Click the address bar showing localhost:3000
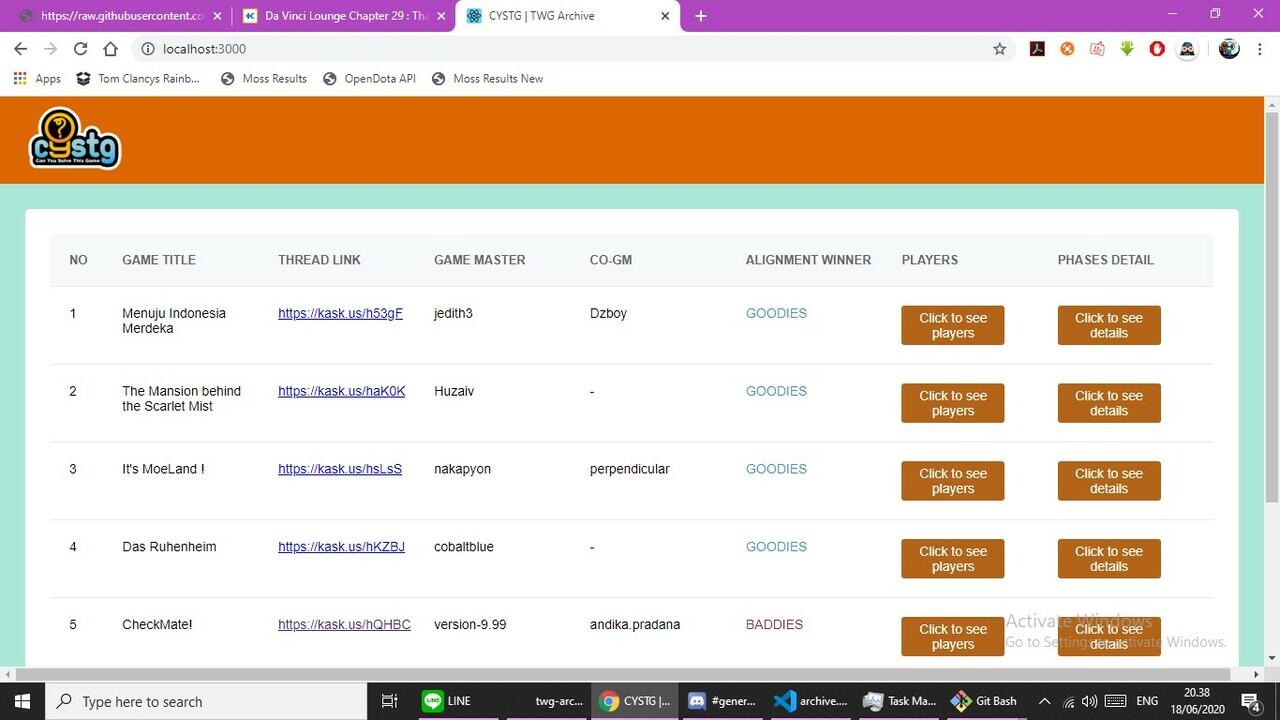This screenshot has height=720, width=1280. click(x=560, y=49)
